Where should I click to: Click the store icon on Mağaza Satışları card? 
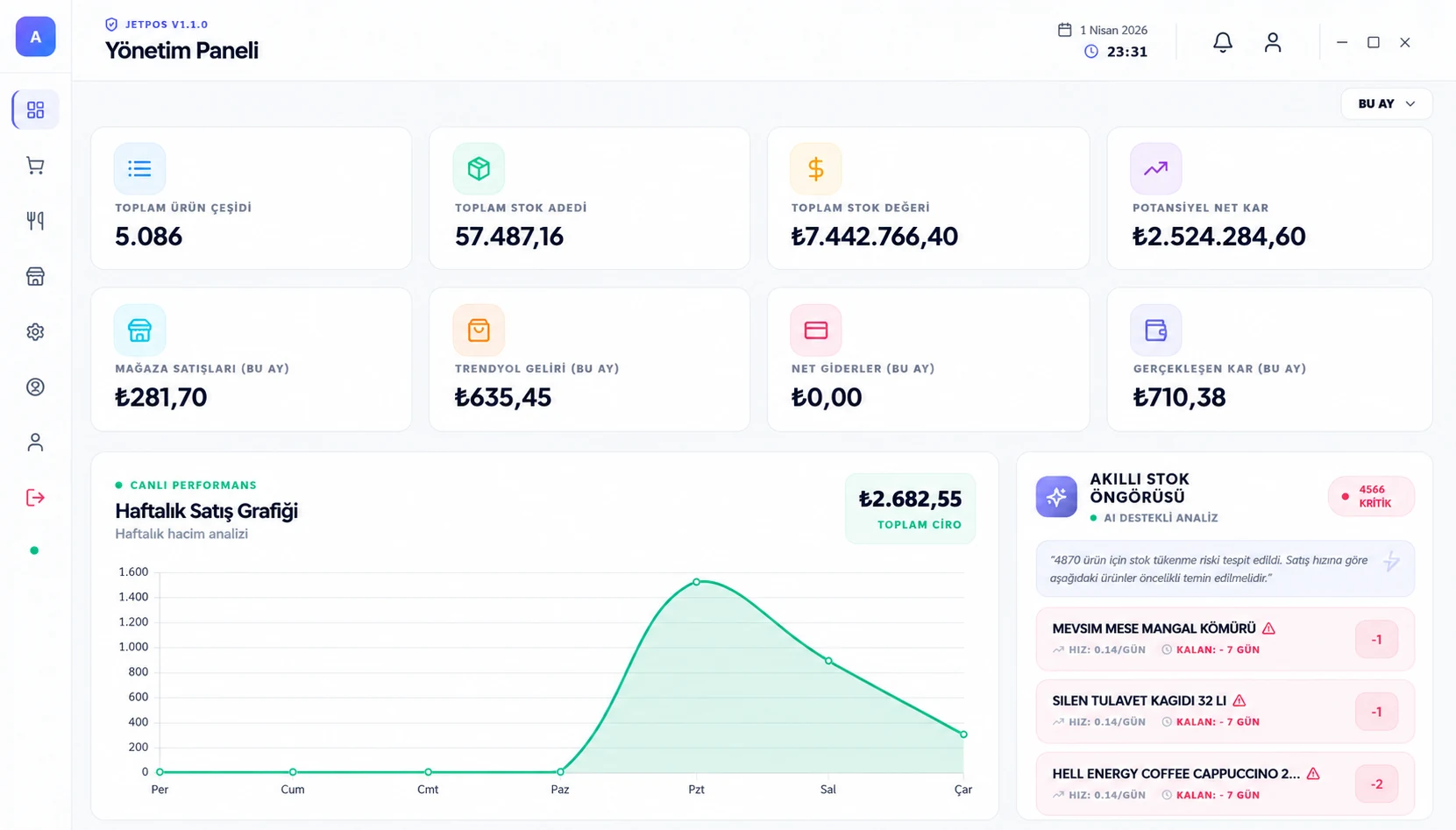click(139, 330)
